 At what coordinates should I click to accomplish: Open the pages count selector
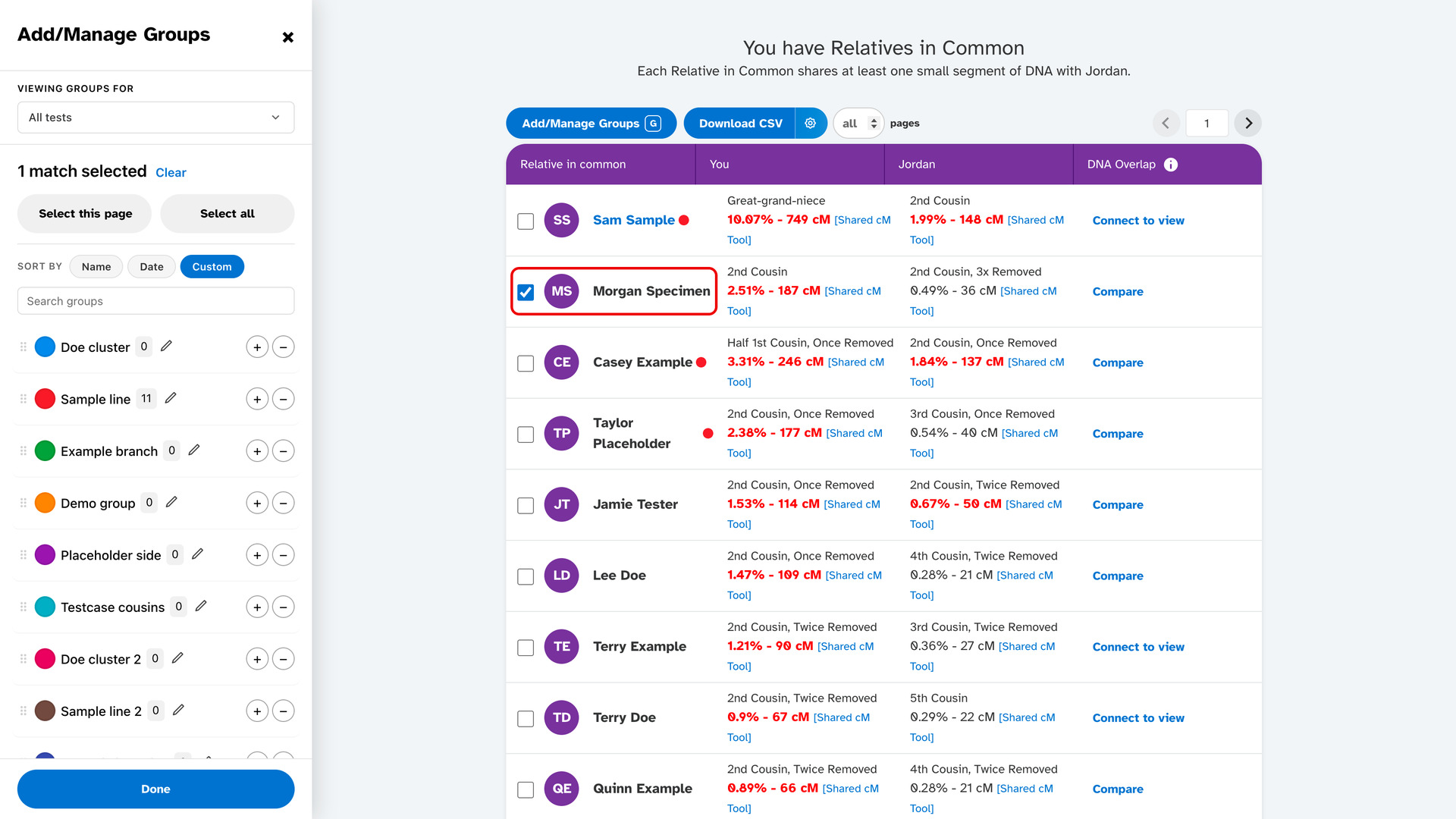(x=858, y=123)
